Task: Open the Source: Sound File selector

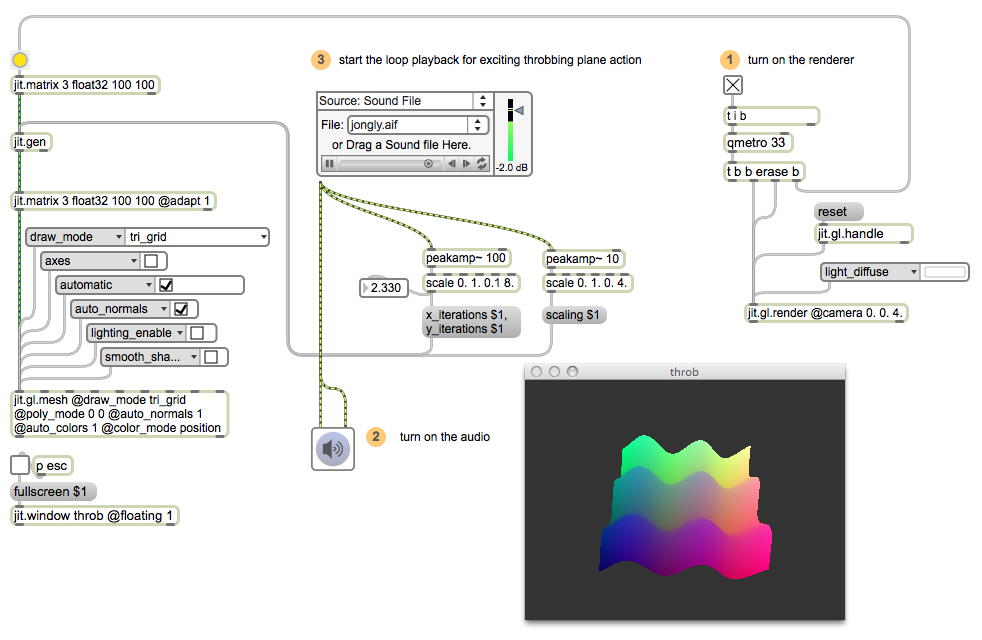Action: [405, 101]
